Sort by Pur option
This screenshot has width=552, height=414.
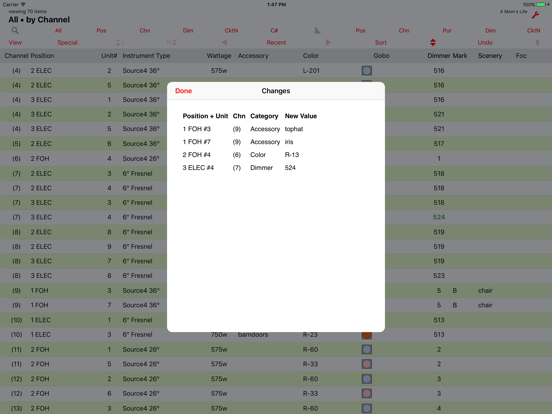point(447,31)
